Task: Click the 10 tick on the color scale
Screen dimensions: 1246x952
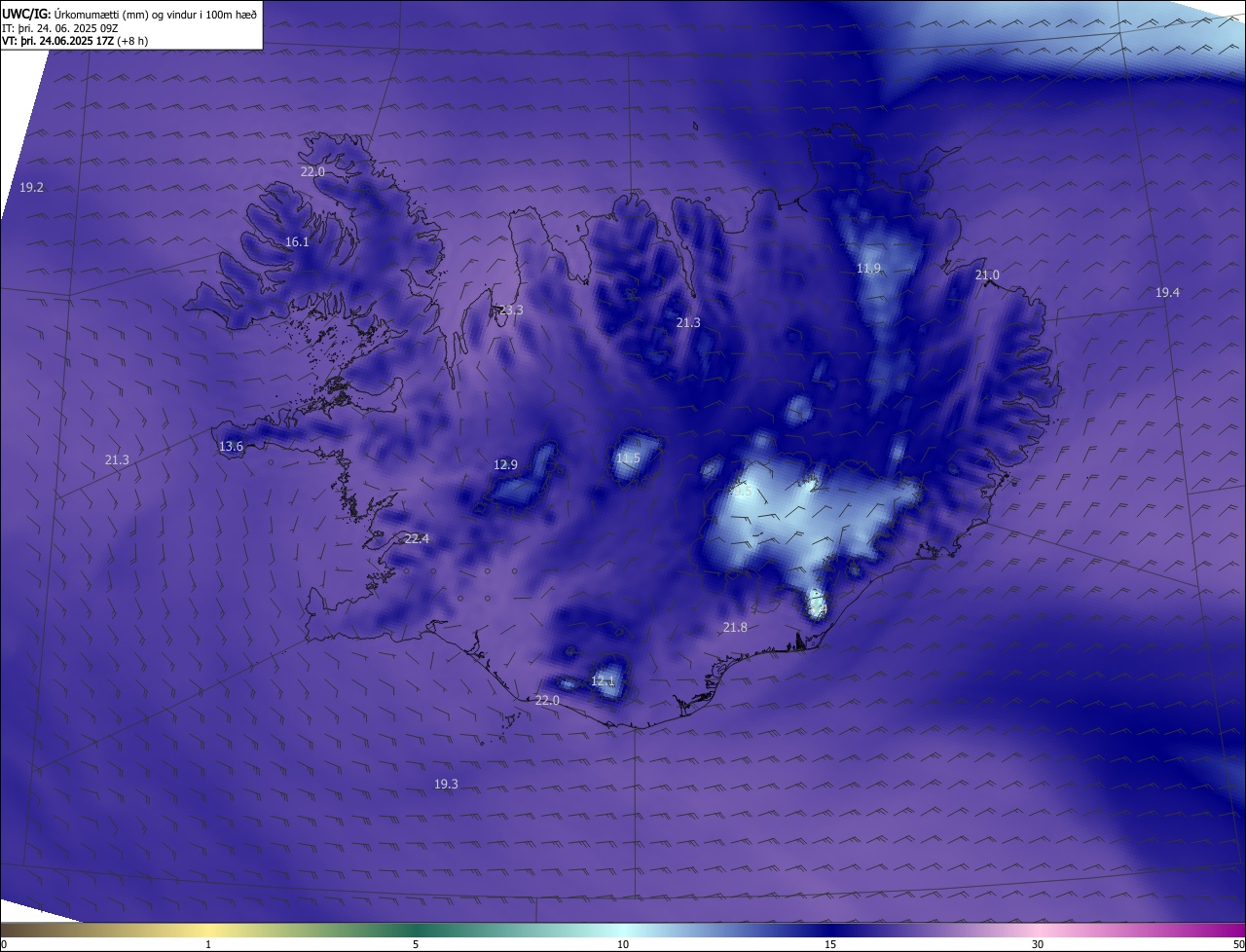Action: [623, 945]
